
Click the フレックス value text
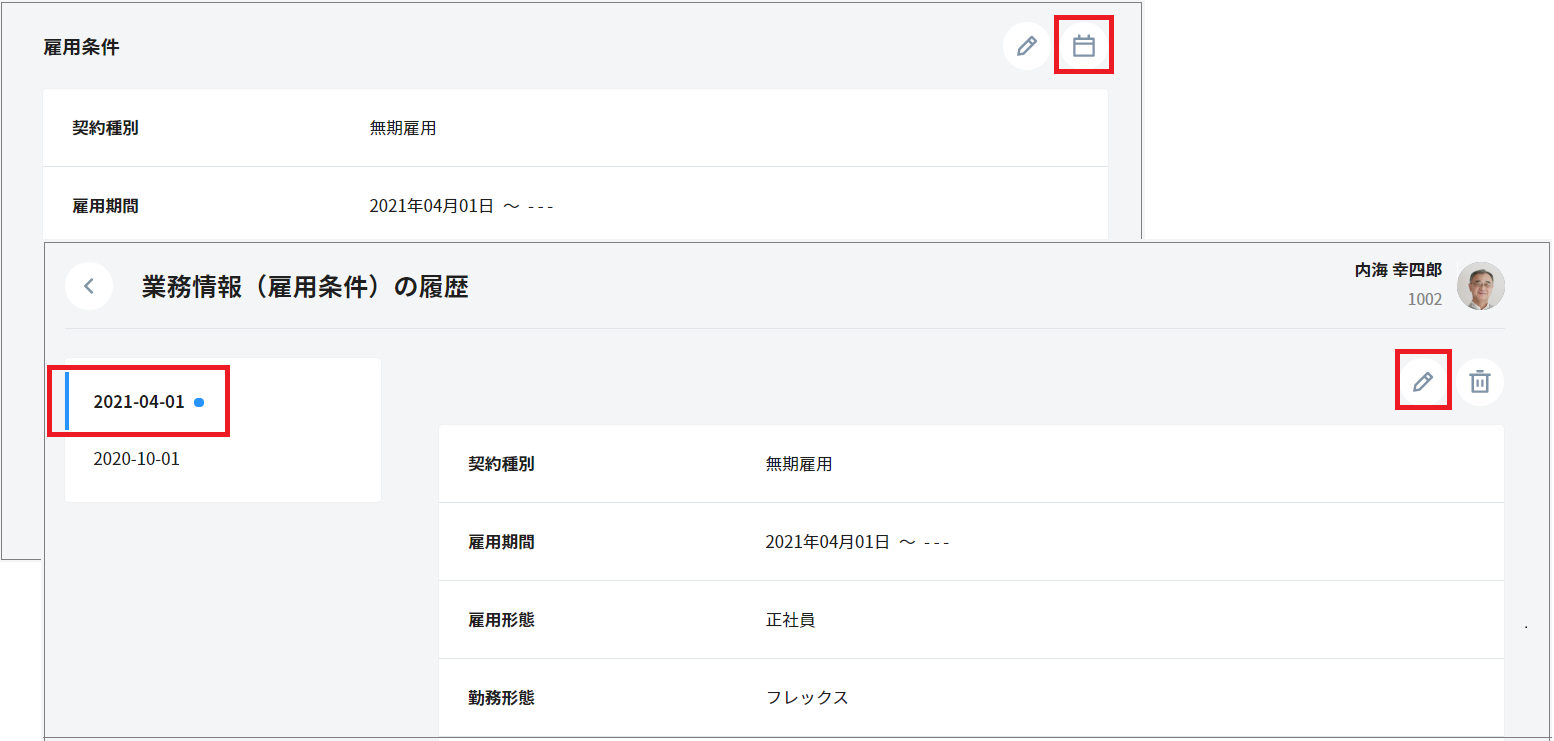(x=807, y=698)
